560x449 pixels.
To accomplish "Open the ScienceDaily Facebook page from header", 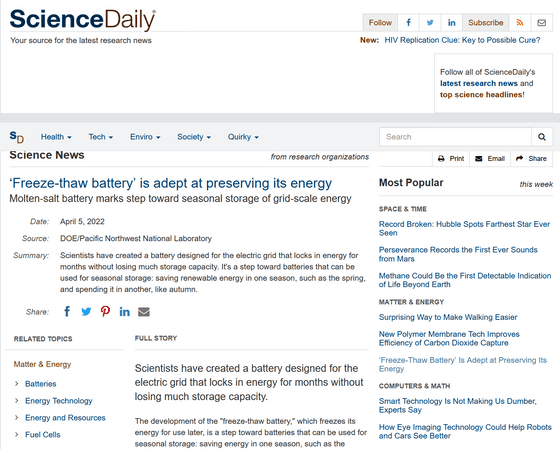I will point(408,23).
